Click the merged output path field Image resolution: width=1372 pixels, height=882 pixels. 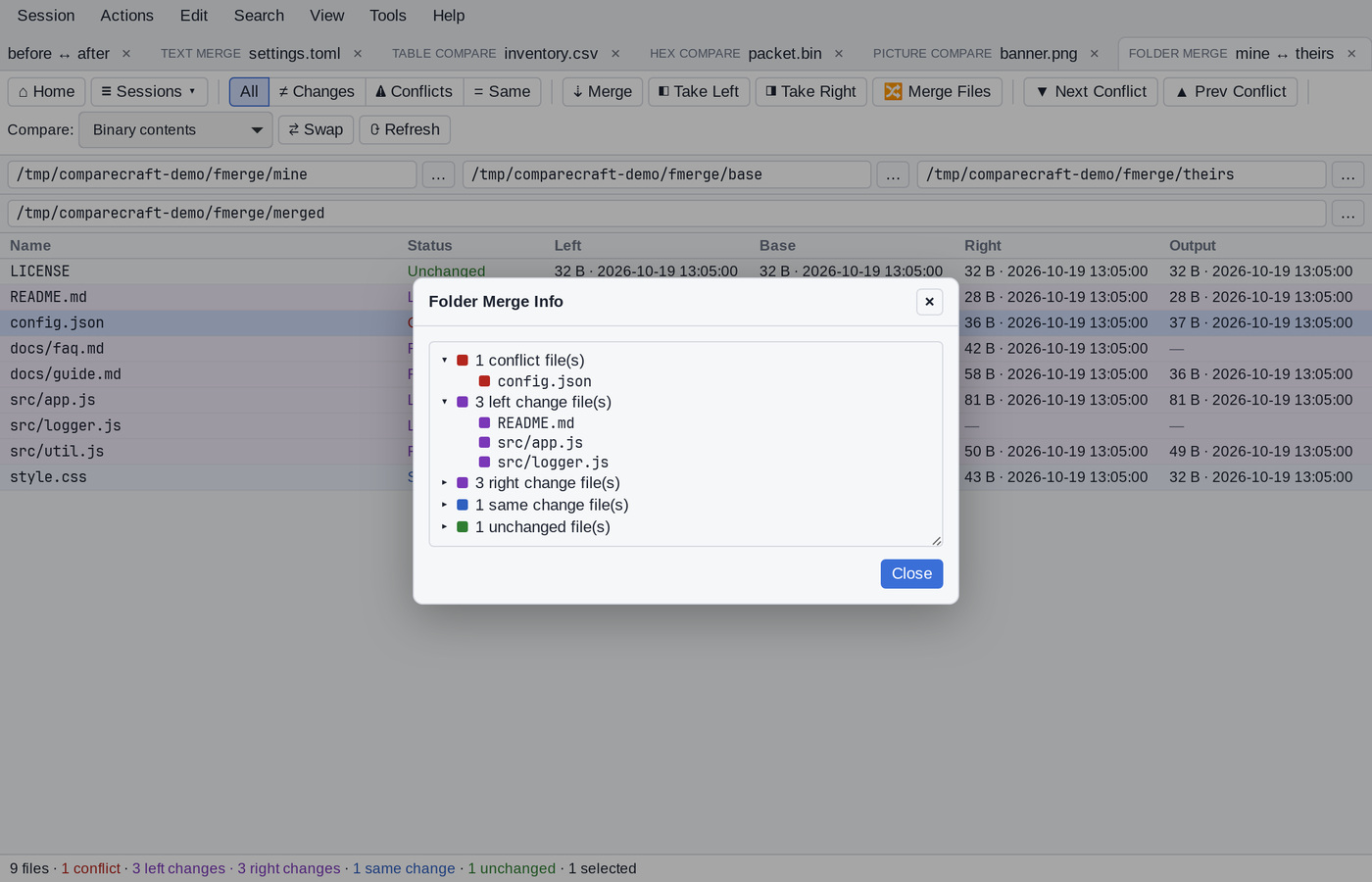666,213
